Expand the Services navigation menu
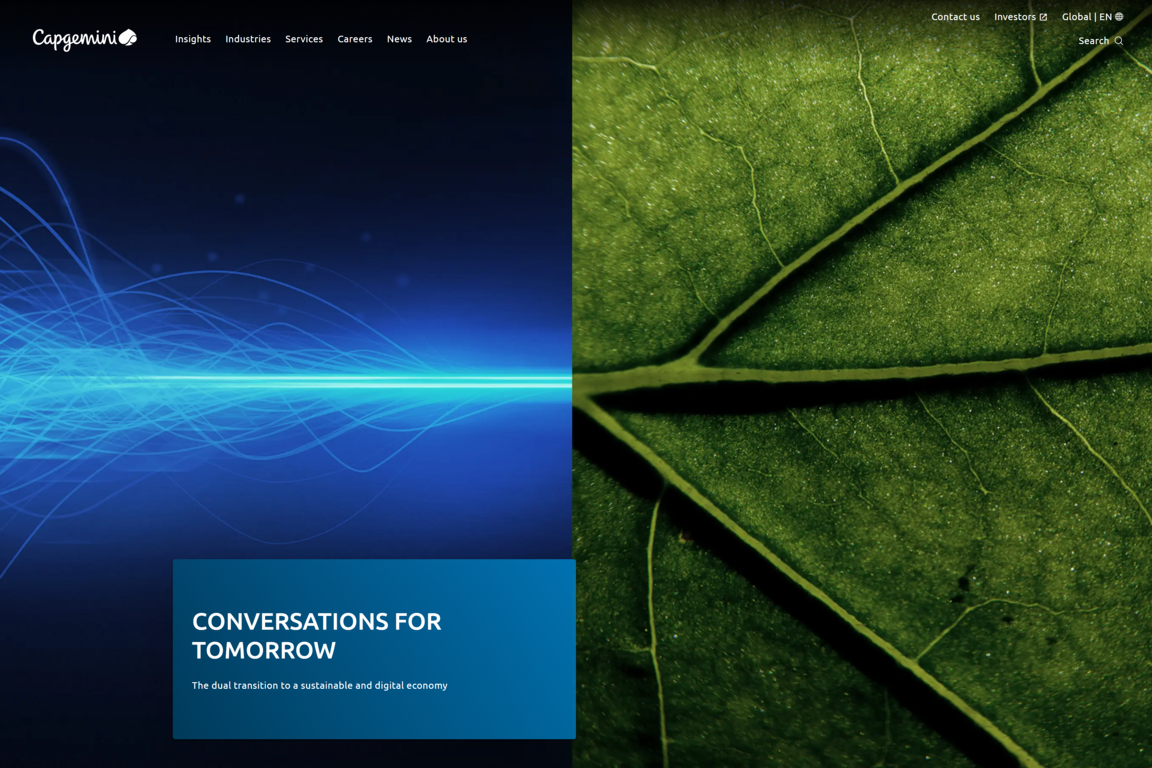 click(x=303, y=39)
